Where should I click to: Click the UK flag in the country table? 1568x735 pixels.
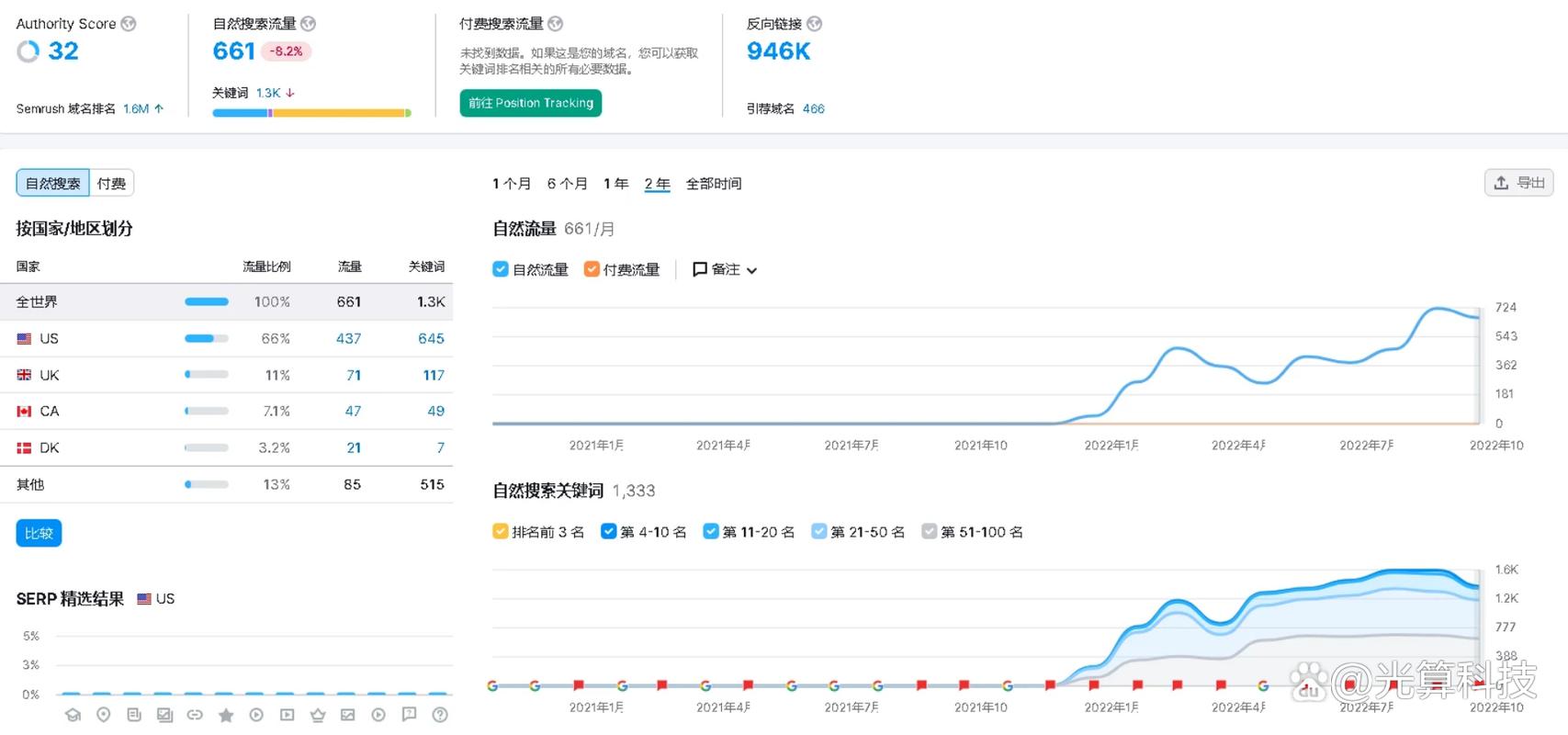click(24, 375)
